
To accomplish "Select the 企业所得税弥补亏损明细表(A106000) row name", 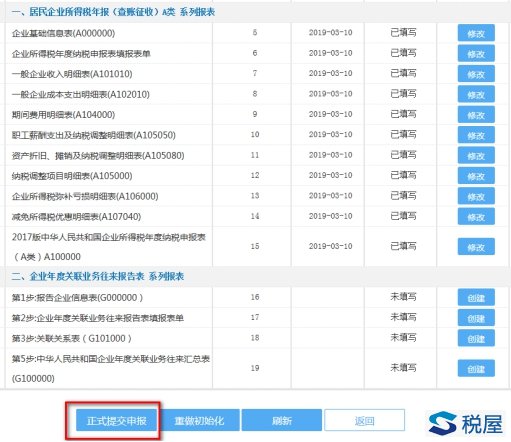I will coord(85,196).
